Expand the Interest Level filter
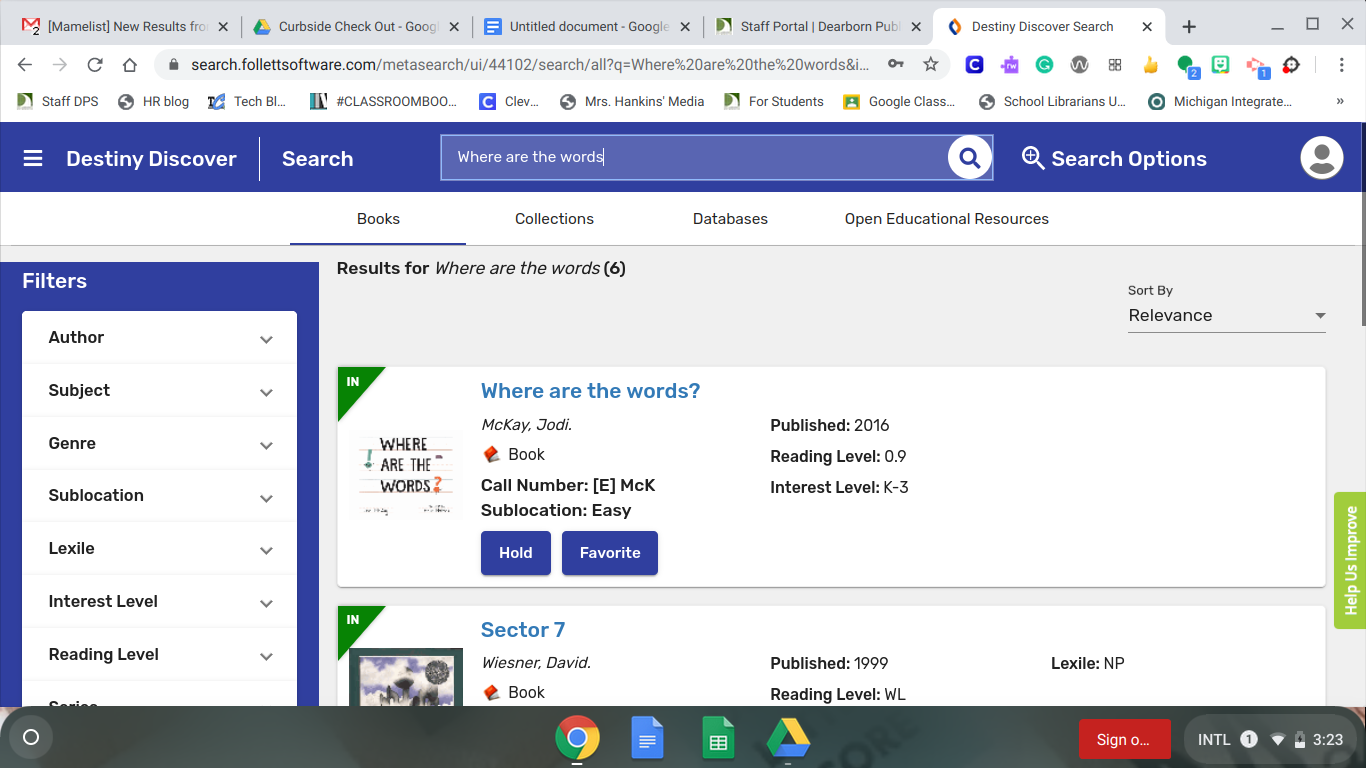The width and height of the screenshot is (1366, 768). click(160, 602)
